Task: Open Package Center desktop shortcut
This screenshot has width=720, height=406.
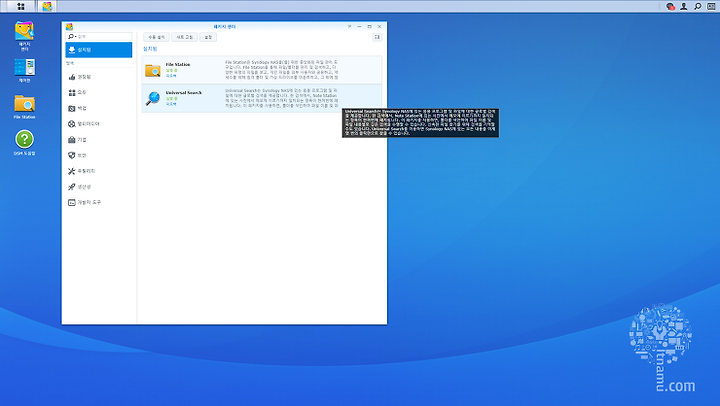Action: (x=24, y=36)
